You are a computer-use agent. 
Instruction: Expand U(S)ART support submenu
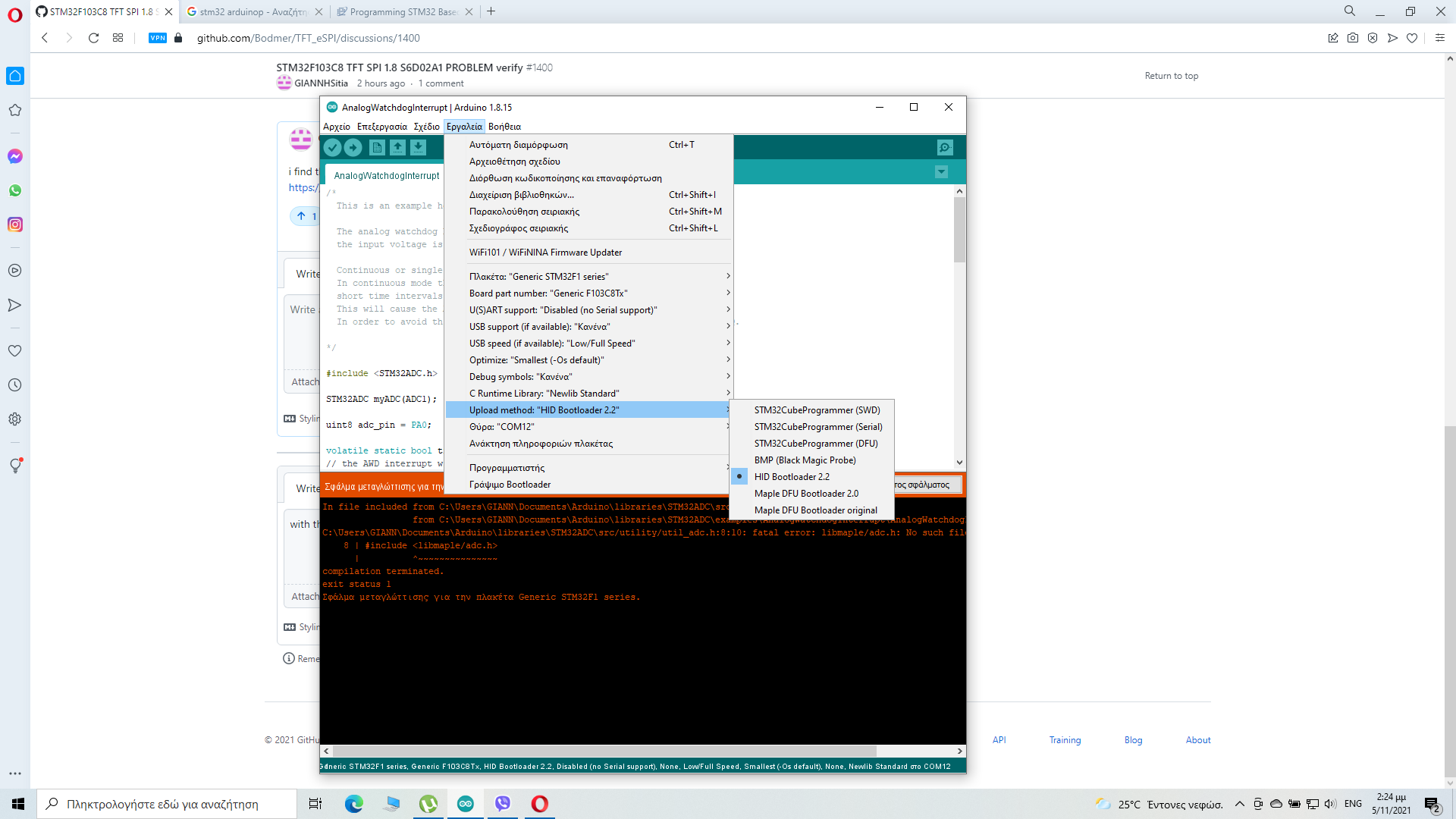[589, 310]
